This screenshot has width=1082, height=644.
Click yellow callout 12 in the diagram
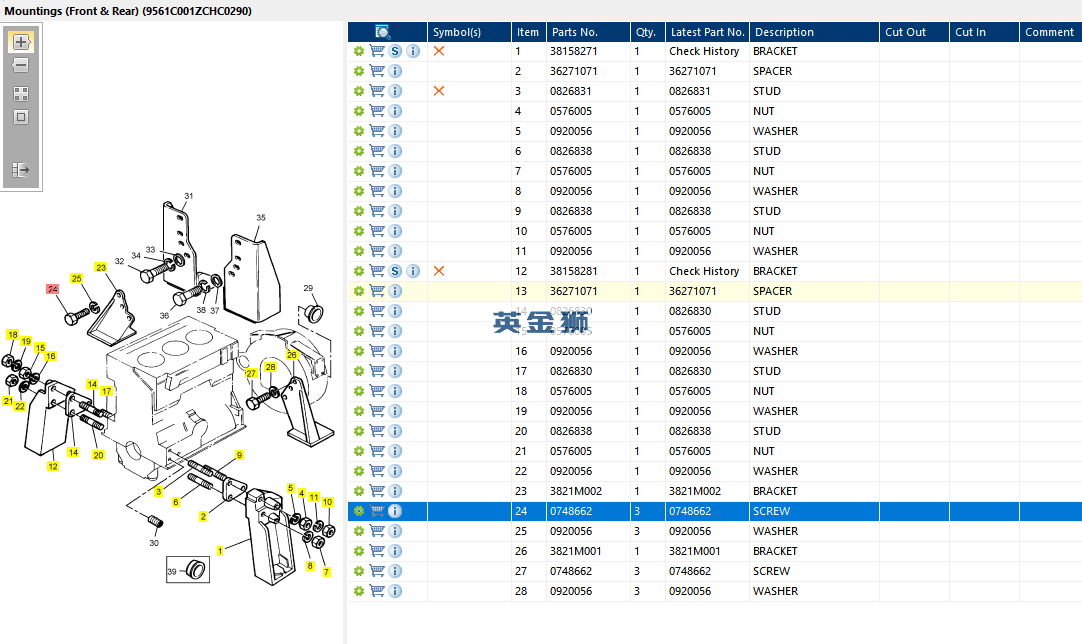[52, 467]
